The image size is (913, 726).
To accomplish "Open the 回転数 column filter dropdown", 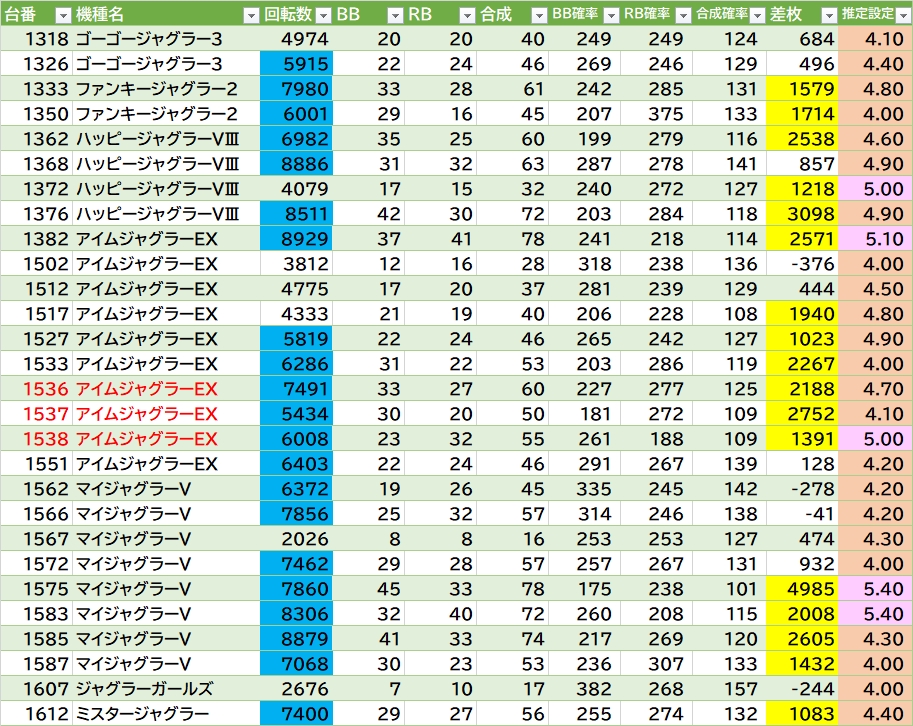I will (x=323, y=16).
